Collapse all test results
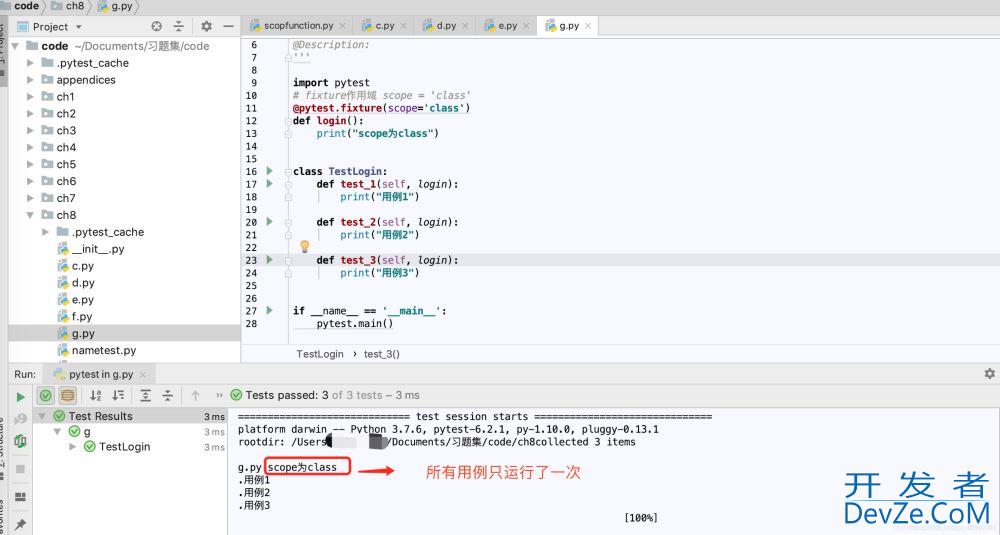This screenshot has width=1000, height=535. [x=168, y=395]
